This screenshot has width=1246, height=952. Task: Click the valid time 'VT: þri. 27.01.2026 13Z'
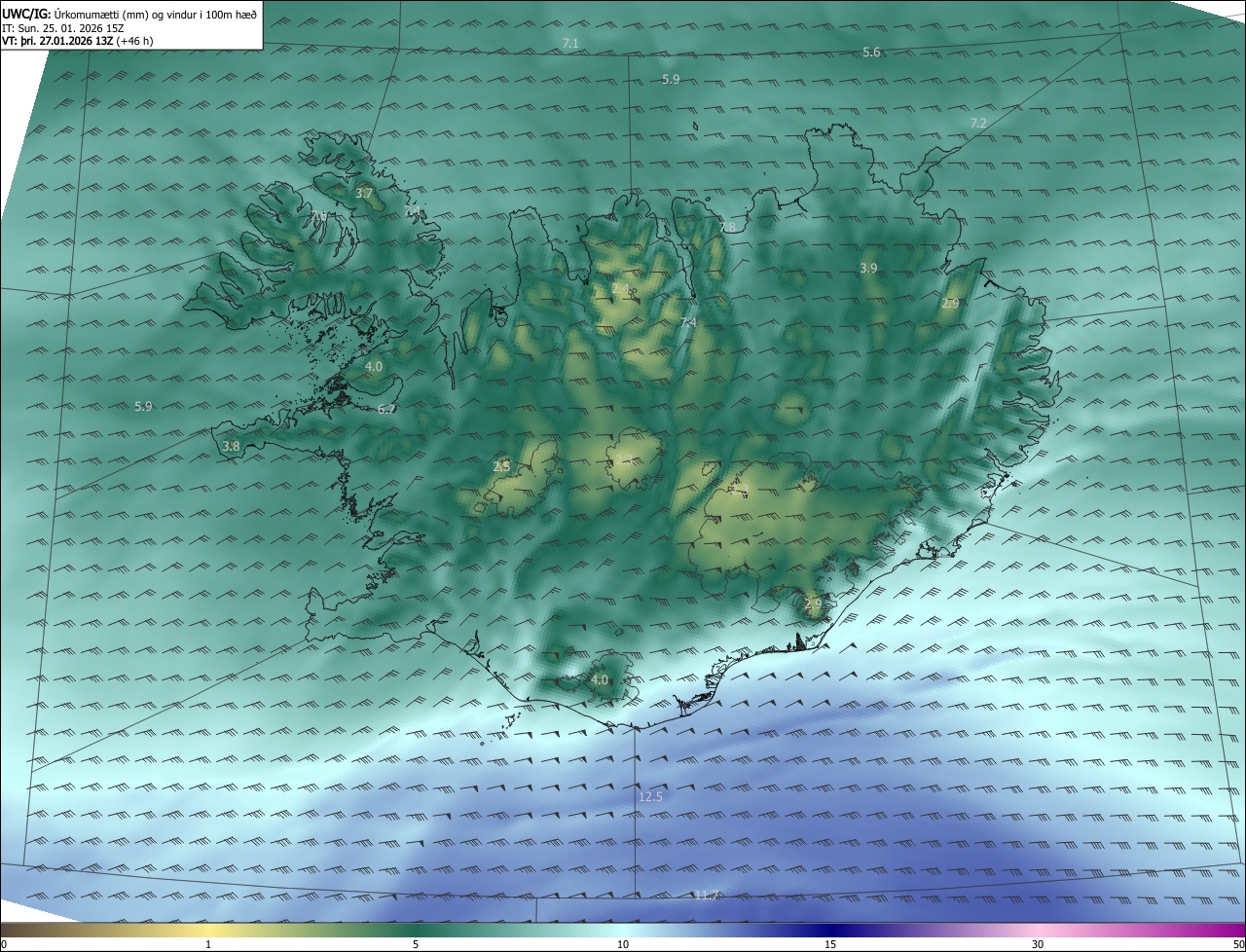59,41
